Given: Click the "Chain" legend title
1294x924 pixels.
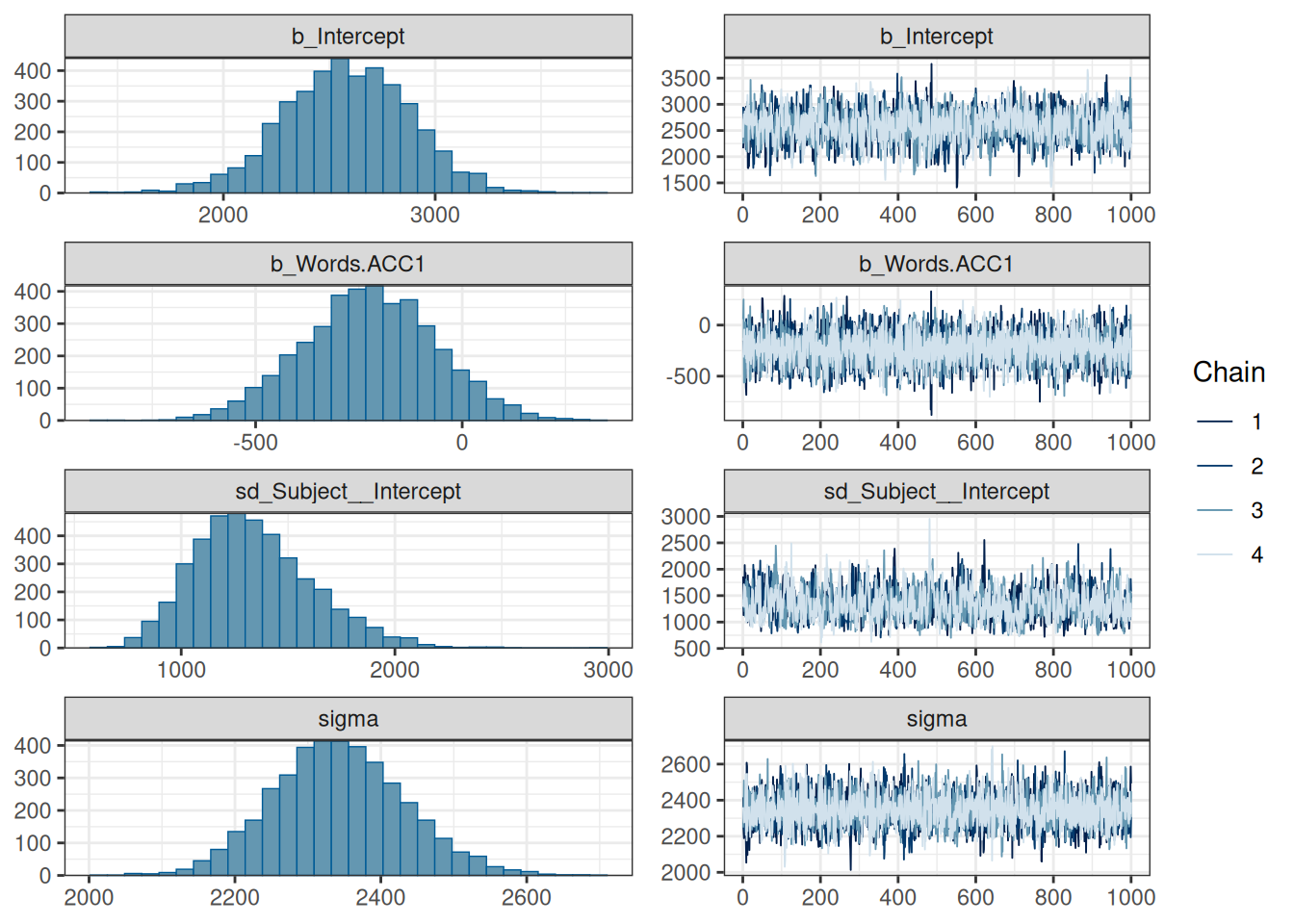Looking at the screenshot, I should tap(1229, 372).
